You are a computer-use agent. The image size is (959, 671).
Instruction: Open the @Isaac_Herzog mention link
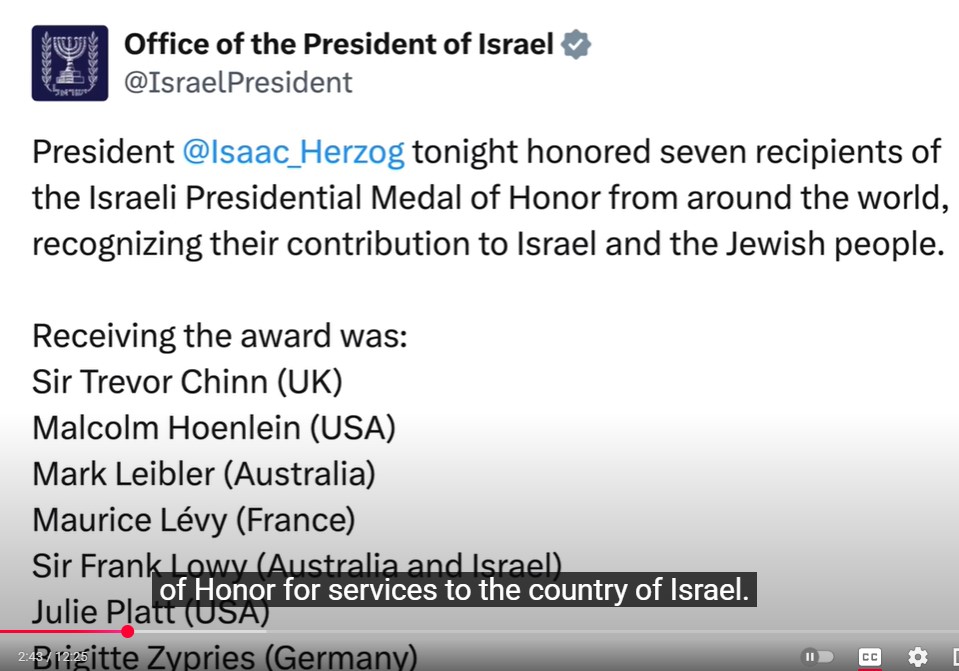(293, 152)
